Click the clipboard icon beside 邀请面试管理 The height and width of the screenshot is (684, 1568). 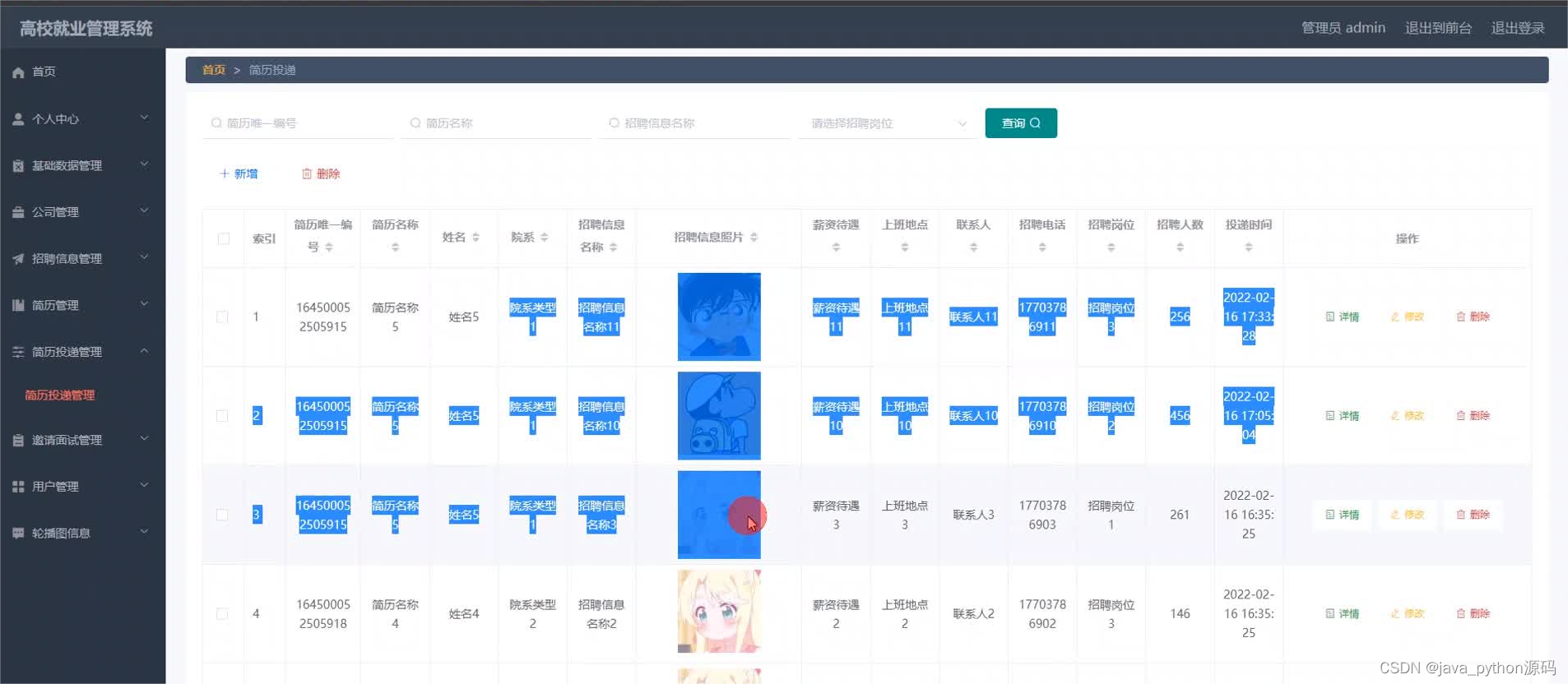18,441
